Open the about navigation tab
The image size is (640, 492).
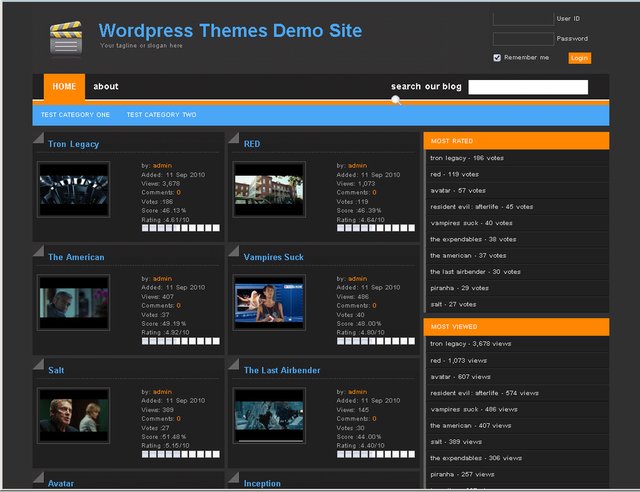click(x=106, y=87)
